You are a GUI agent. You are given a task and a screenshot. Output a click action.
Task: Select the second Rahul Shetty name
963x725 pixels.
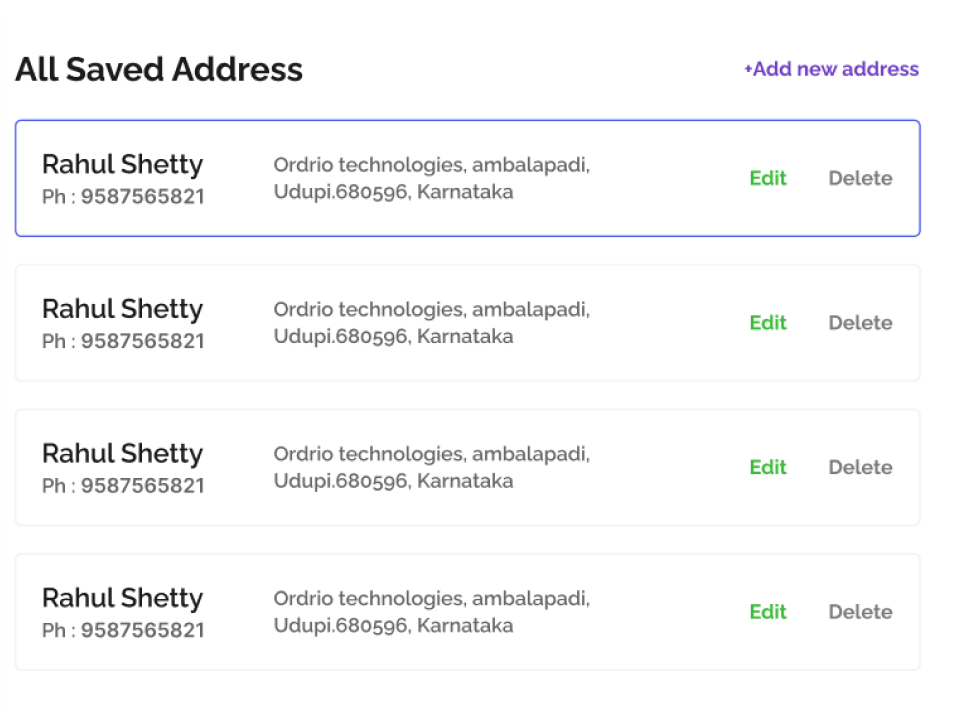(122, 309)
